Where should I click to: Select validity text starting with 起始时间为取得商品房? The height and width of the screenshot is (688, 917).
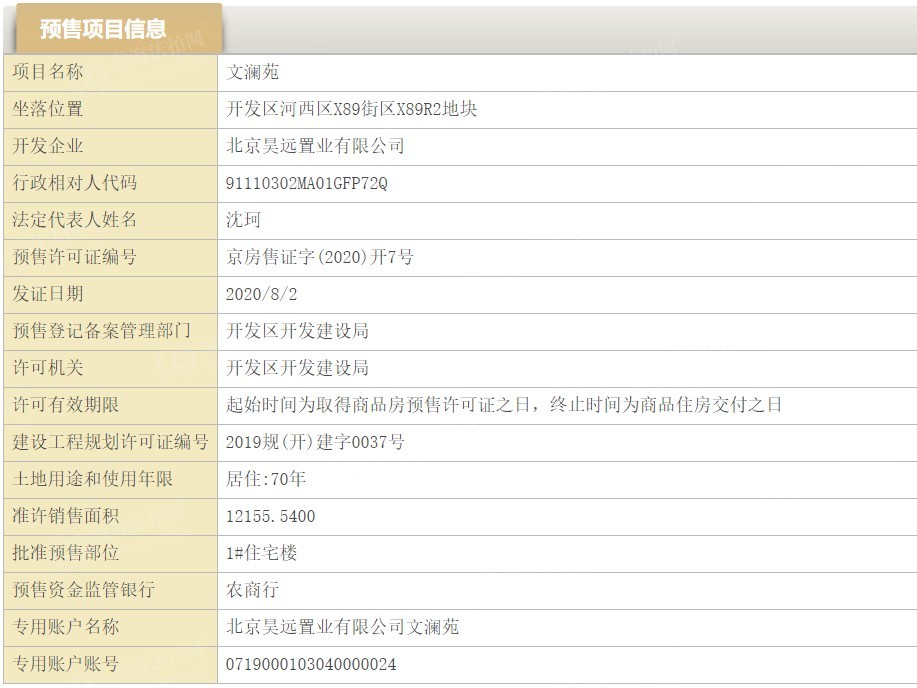[x=504, y=405]
